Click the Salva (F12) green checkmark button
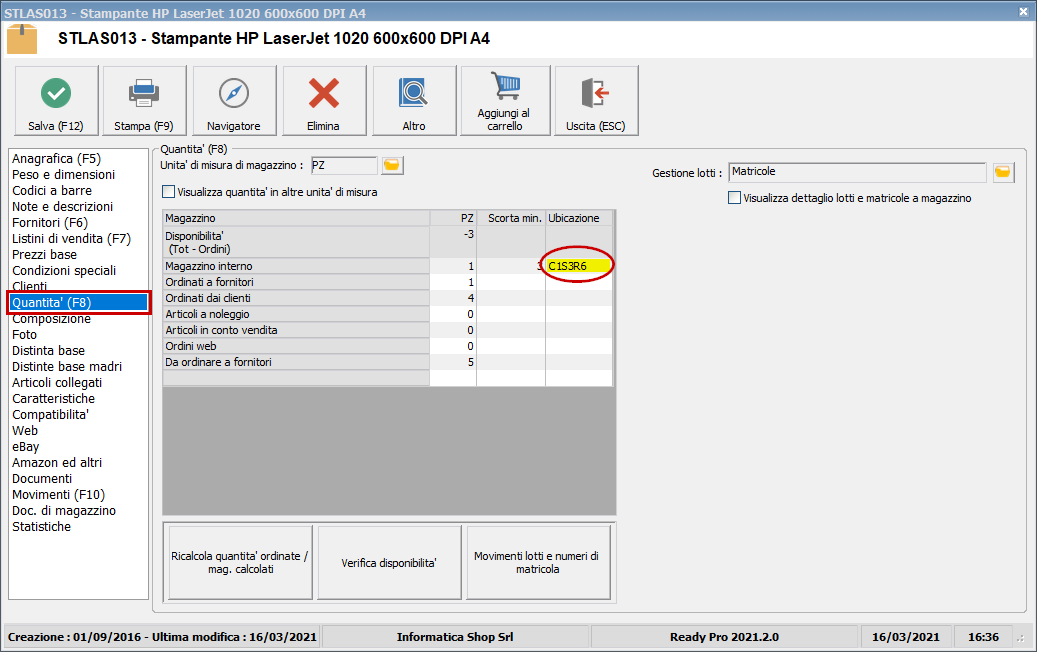 56,101
